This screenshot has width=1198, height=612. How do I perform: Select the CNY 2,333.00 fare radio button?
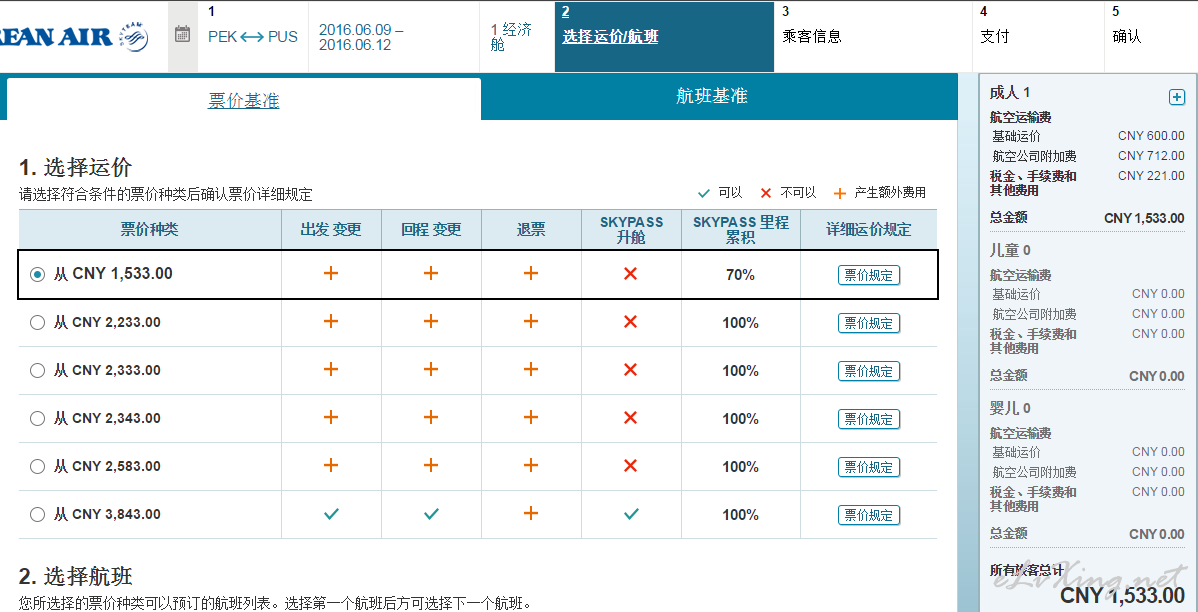pos(37,371)
